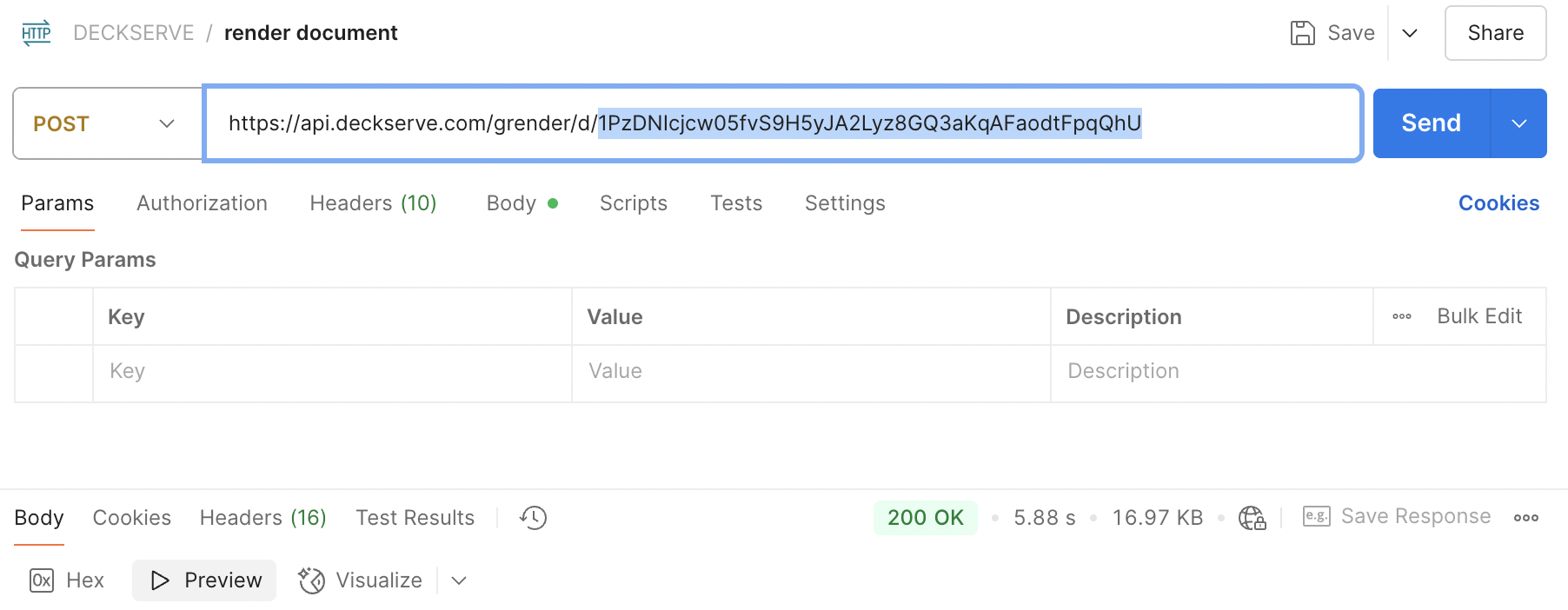Expand the Visualize options chevron
This screenshot has height=610, width=1568.
click(459, 580)
